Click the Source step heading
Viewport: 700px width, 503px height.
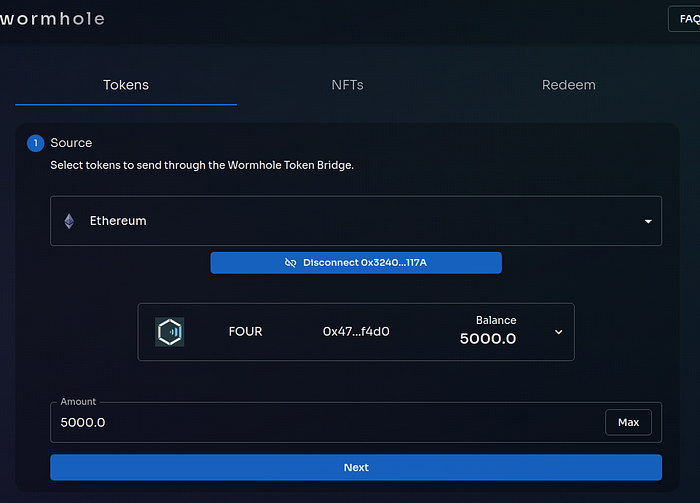click(x=71, y=143)
